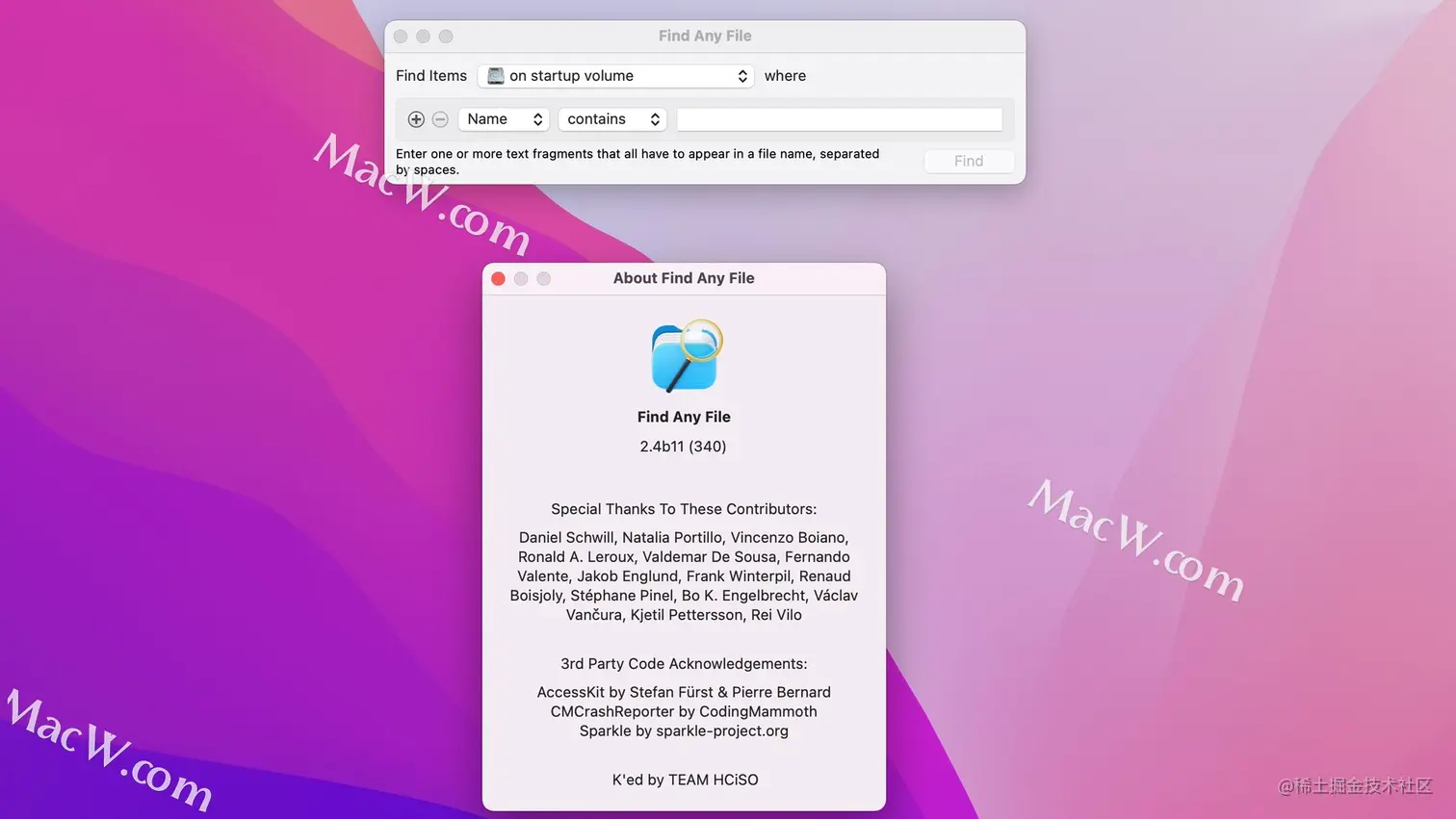
Task: Click the 'Find Items' label
Action: (x=431, y=76)
